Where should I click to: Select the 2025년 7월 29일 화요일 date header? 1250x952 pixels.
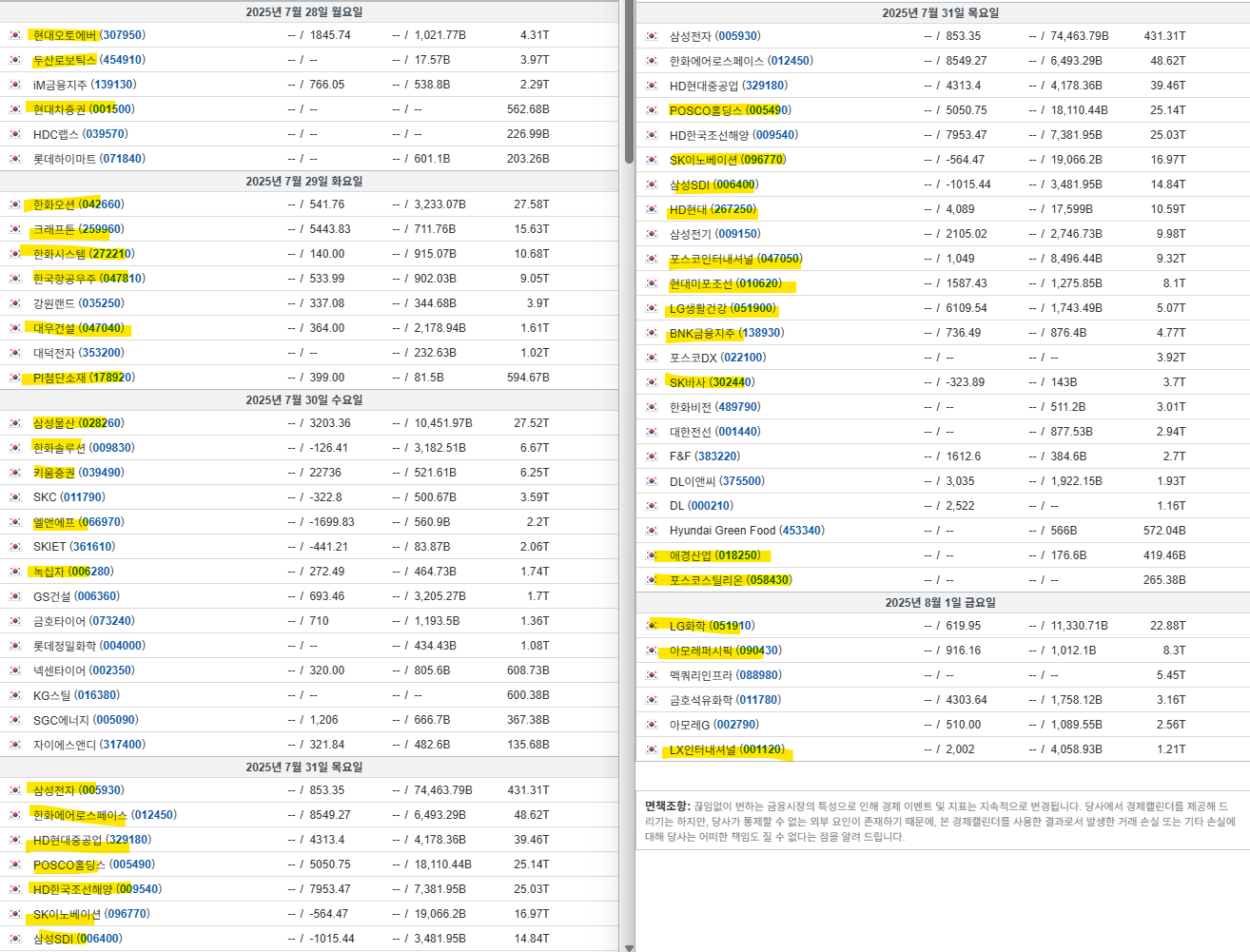304,182
